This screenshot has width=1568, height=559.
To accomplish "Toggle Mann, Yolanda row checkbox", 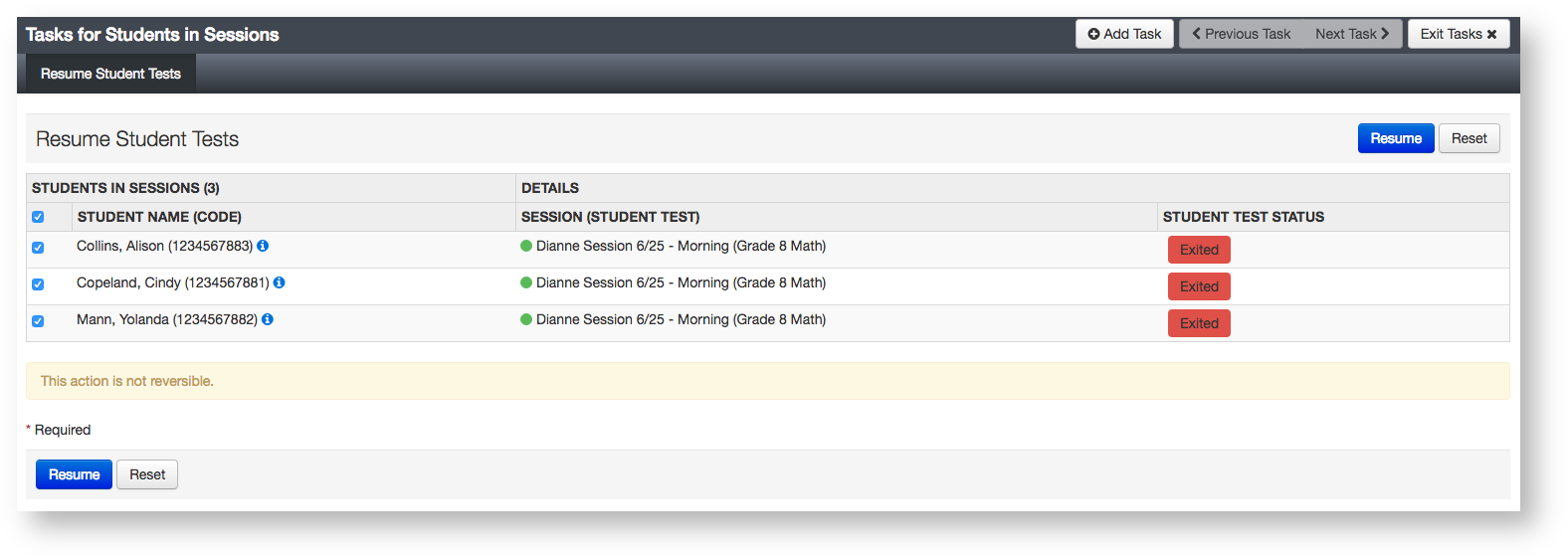I will pyautogui.click(x=38, y=321).
